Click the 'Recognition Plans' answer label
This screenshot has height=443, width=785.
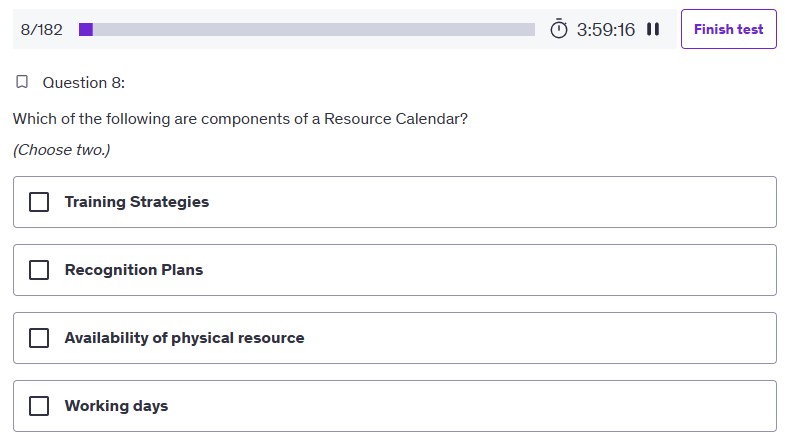(x=134, y=270)
